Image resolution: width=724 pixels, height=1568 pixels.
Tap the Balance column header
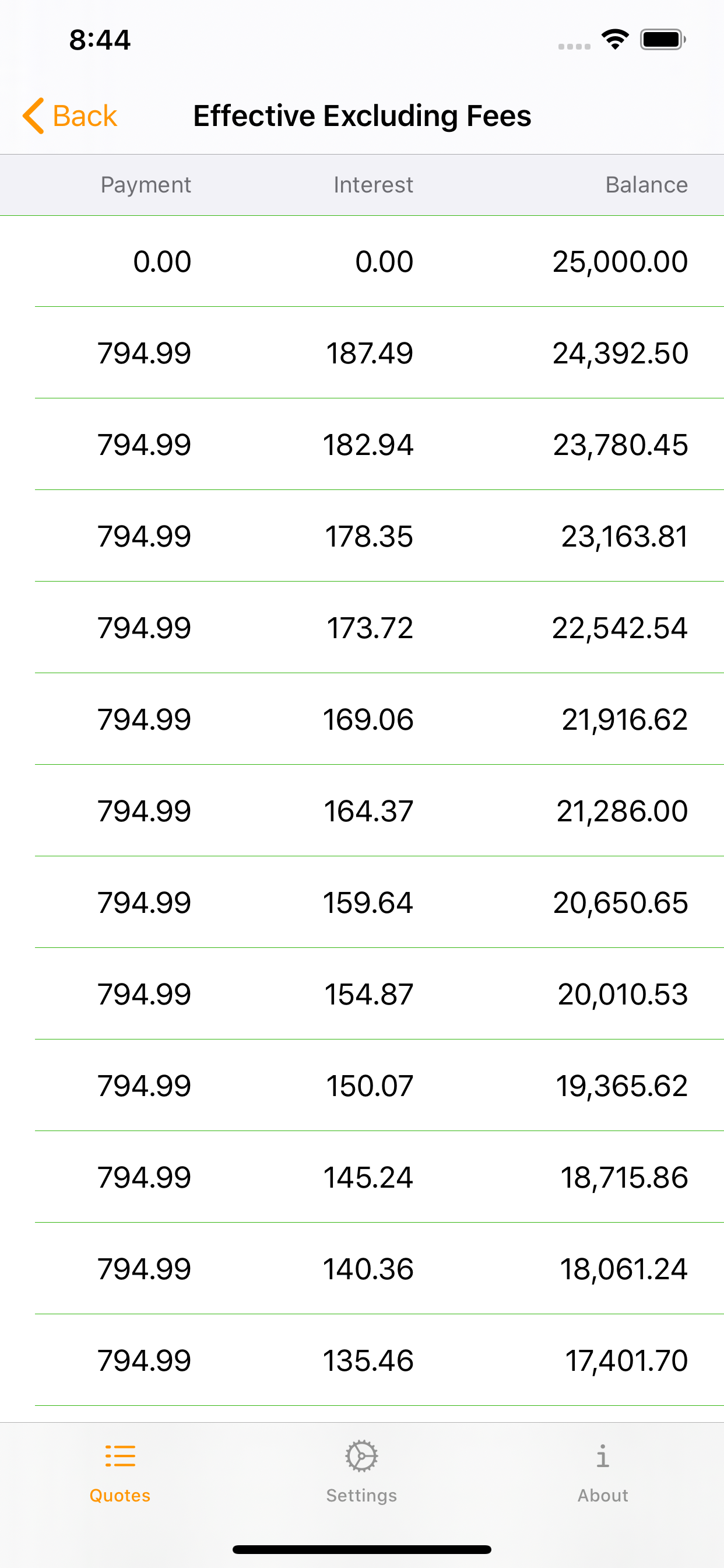646,185
